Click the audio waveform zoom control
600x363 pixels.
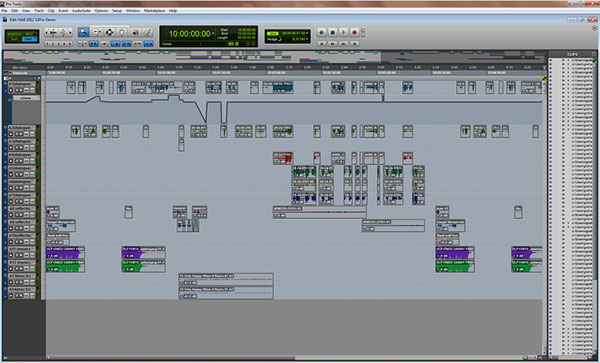coord(54,33)
